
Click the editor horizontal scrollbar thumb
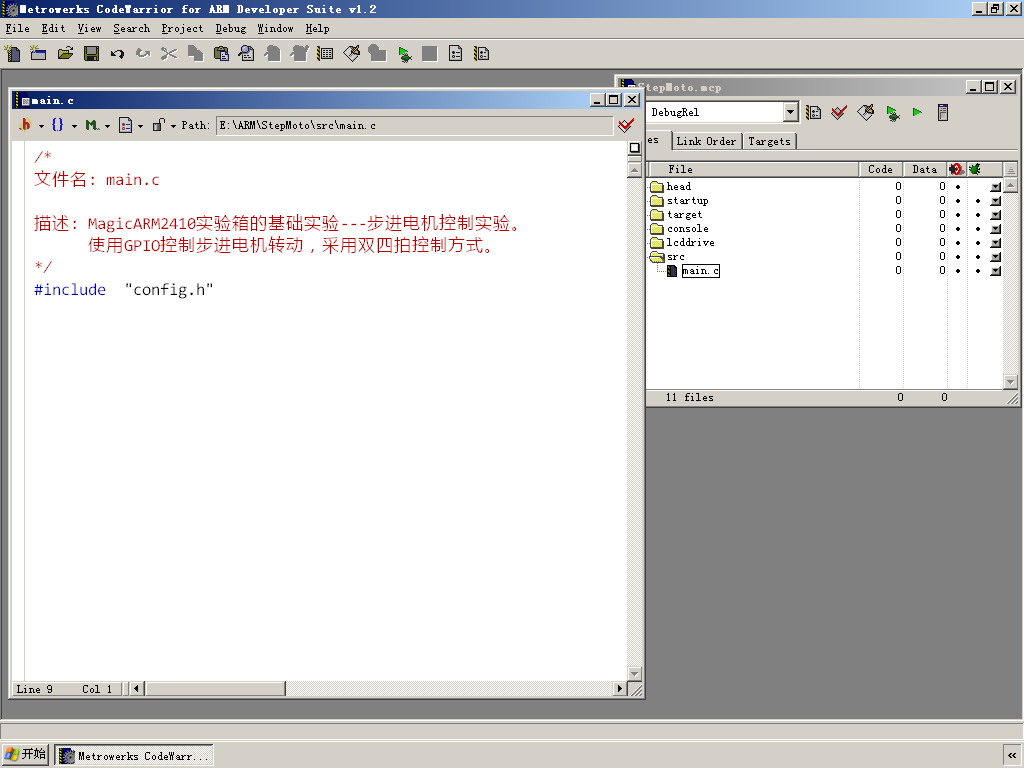pyautogui.click(x=216, y=688)
